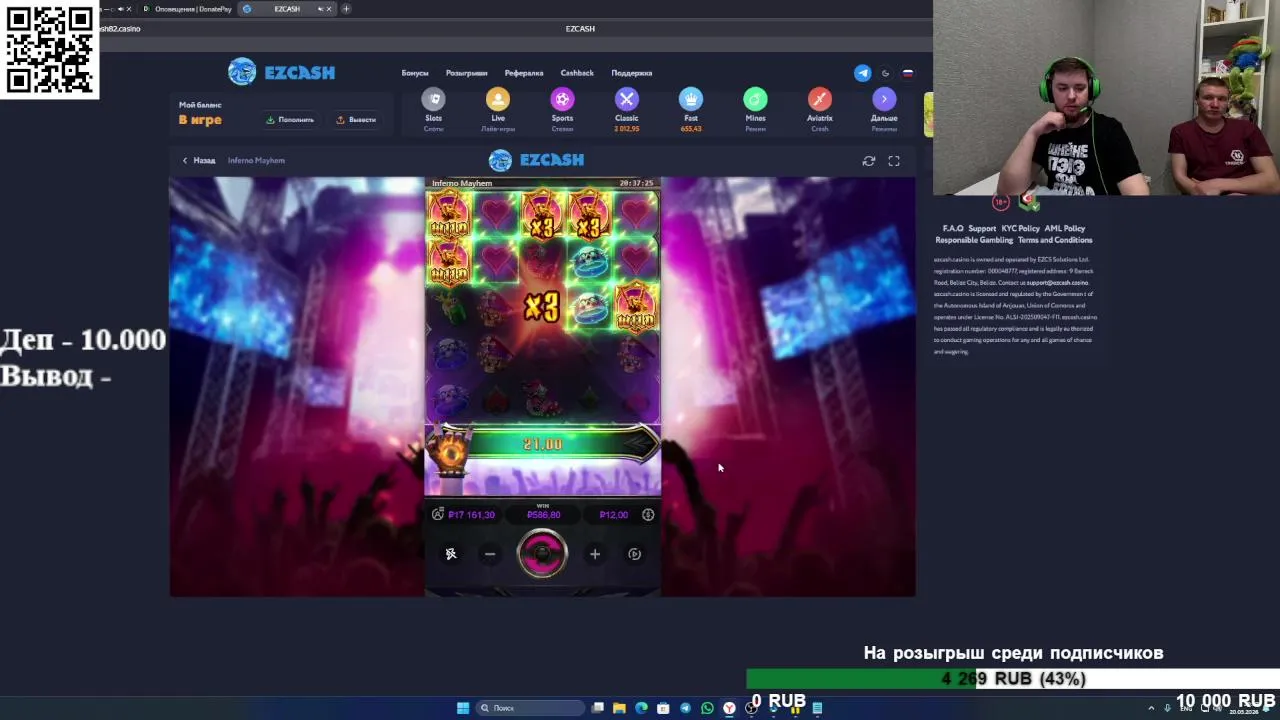Image resolution: width=1280 pixels, height=720 pixels.
Task: Open the Live games category
Action: pyautogui.click(x=498, y=109)
